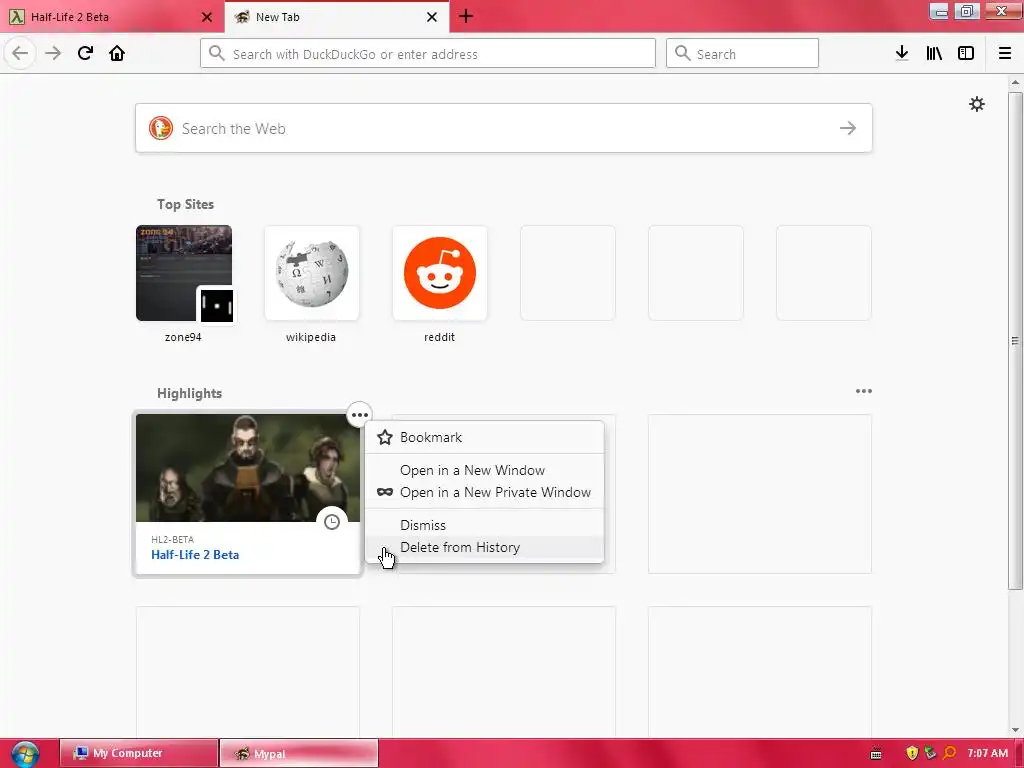Close the New Tab tab
The height and width of the screenshot is (768, 1024).
(x=432, y=17)
